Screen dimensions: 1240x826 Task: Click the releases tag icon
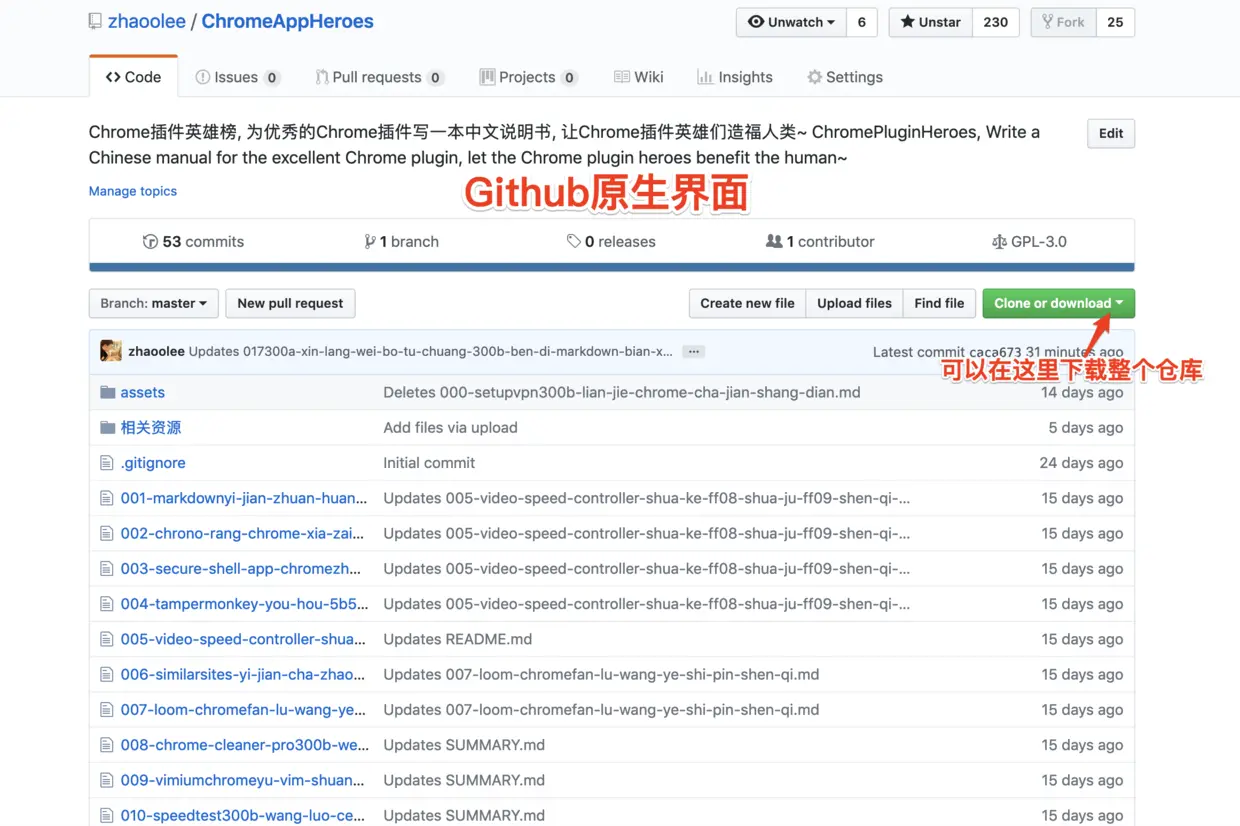pyautogui.click(x=573, y=242)
